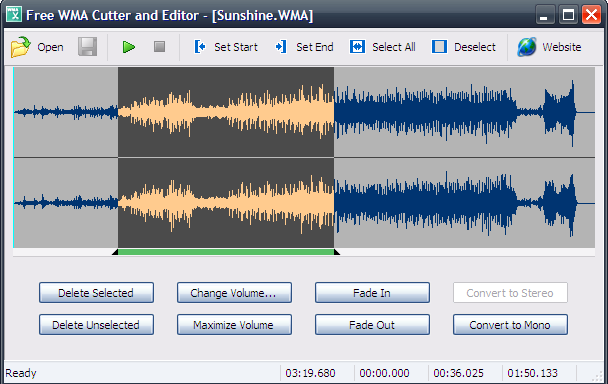Click the Set End marker icon
Screen dimensions: 608x384
281,47
